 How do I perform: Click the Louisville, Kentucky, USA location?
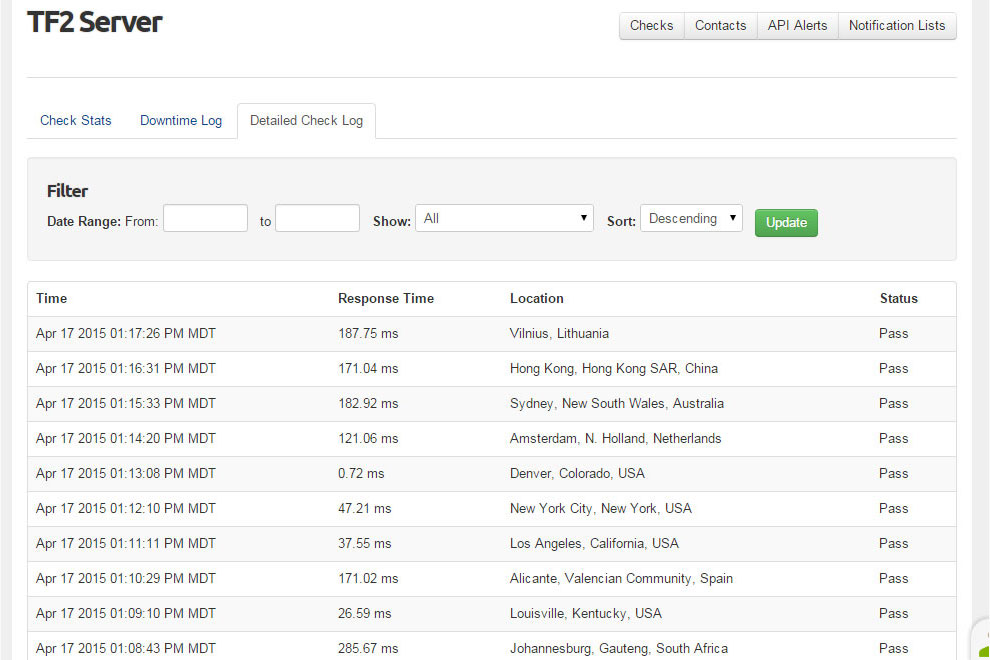point(586,614)
